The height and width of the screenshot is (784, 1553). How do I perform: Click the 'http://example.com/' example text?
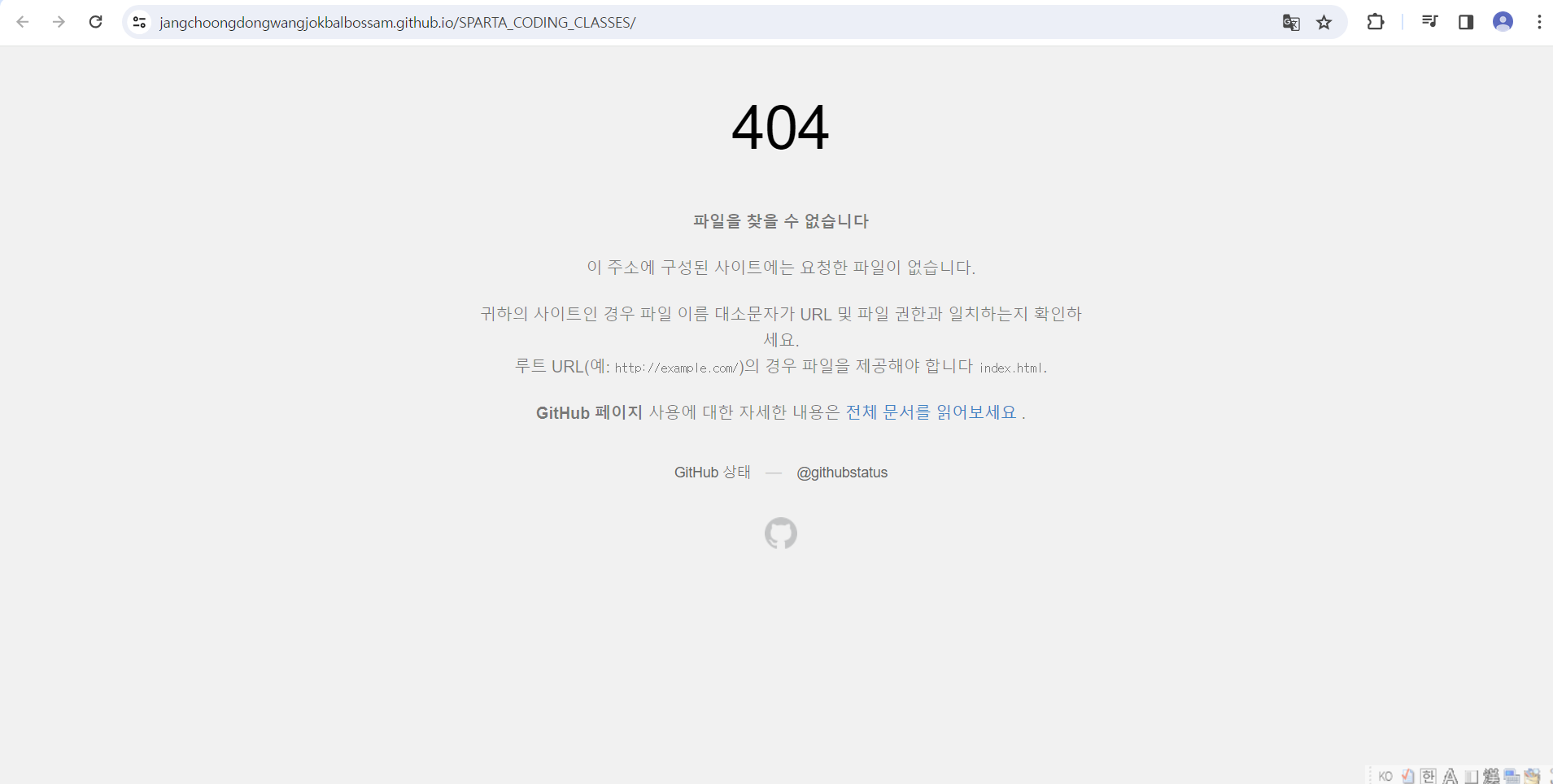(x=676, y=368)
